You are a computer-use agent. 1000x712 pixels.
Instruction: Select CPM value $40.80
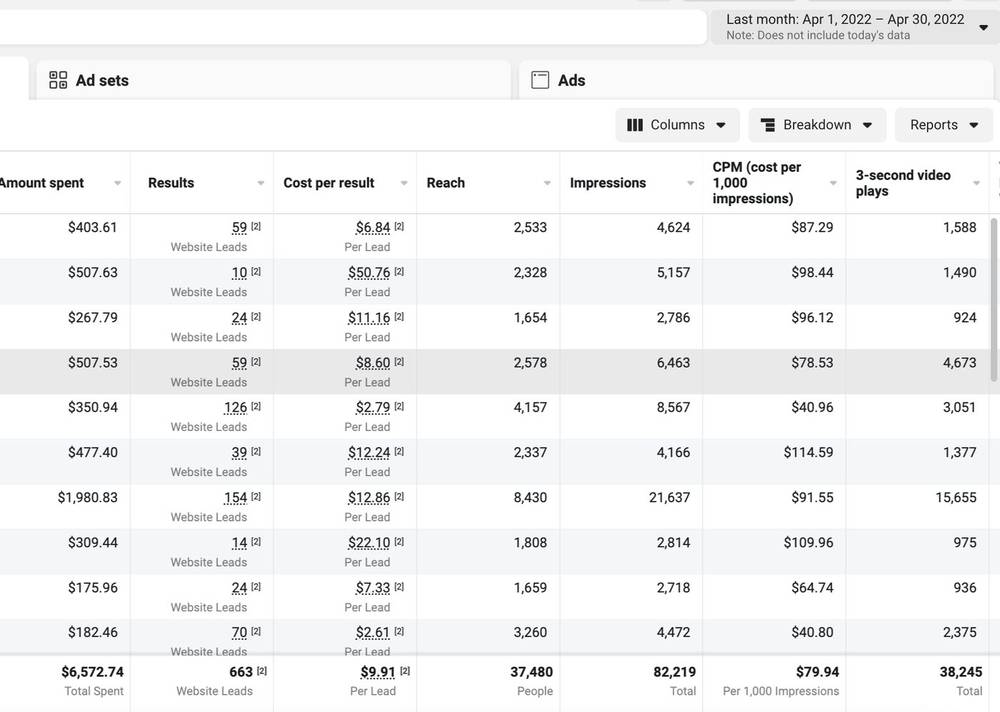pyautogui.click(x=812, y=633)
